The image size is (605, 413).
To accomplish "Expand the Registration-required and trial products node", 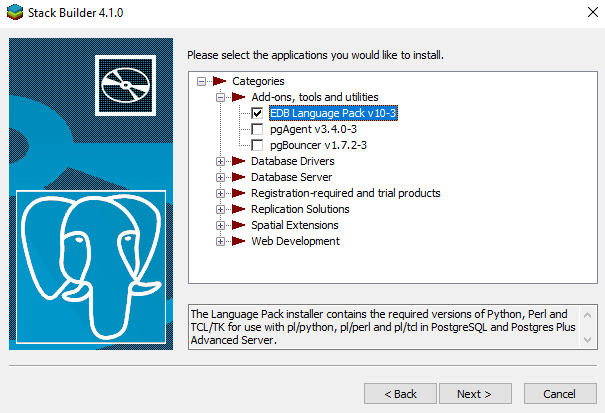I will 221,193.
